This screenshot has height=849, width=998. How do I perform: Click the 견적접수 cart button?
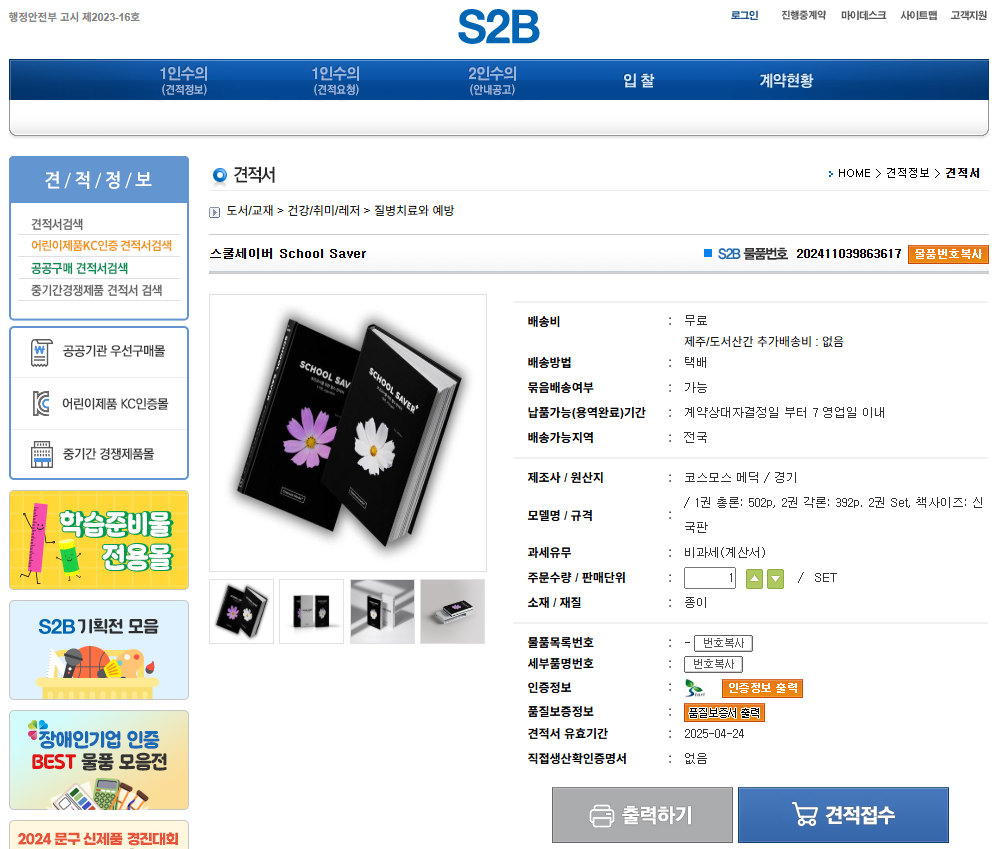[843, 815]
